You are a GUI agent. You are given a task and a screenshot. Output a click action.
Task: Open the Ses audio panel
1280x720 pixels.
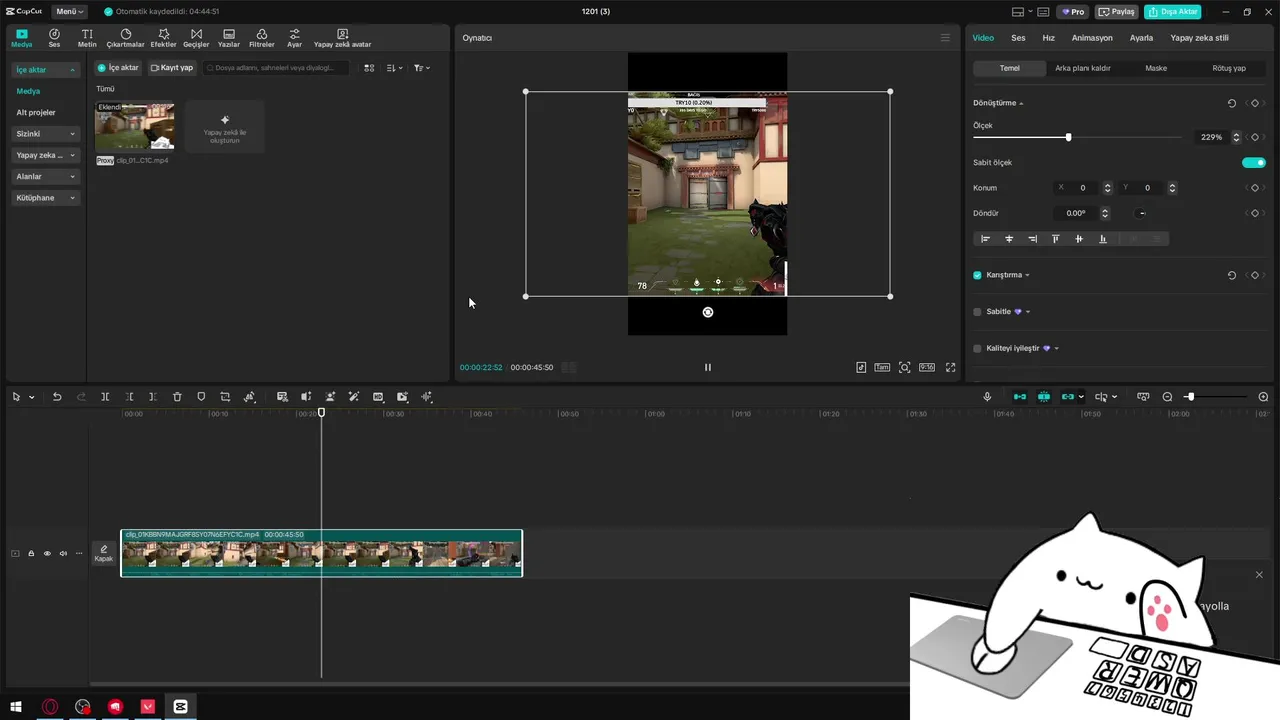click(x=54, y=38)
